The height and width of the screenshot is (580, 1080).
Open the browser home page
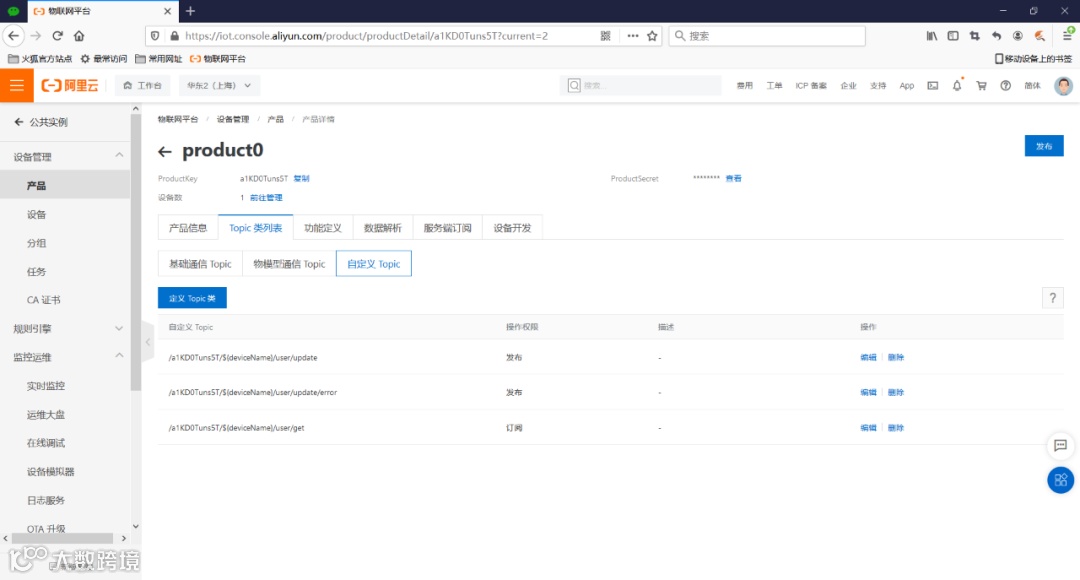click(79, 36)
